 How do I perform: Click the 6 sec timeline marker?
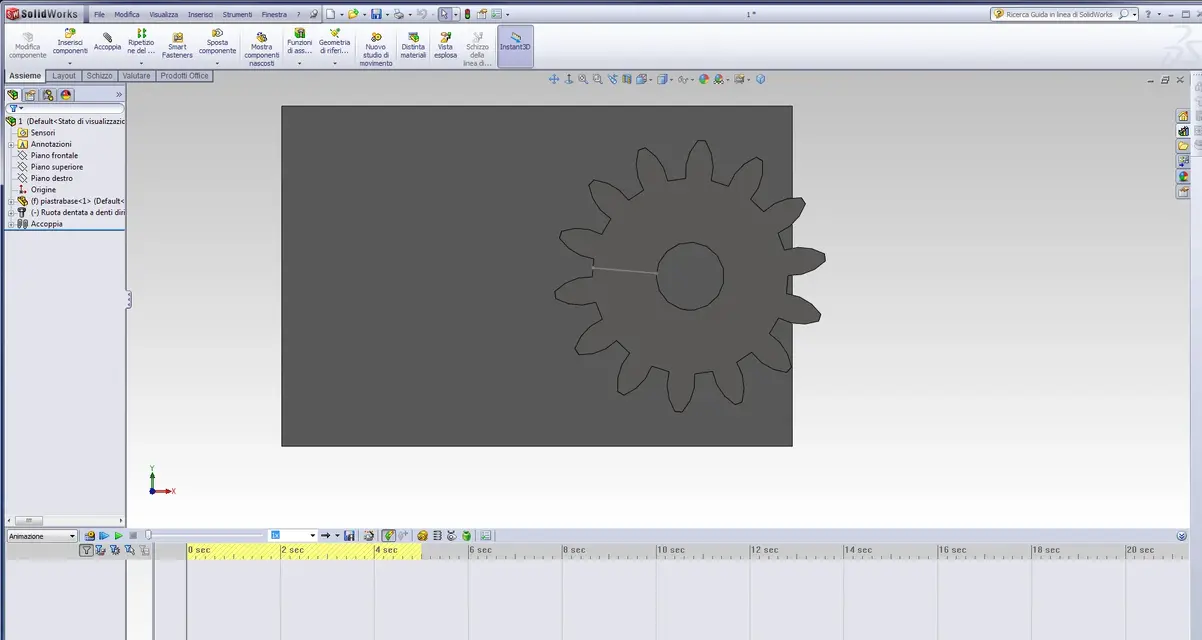click(x=480, y=550)
